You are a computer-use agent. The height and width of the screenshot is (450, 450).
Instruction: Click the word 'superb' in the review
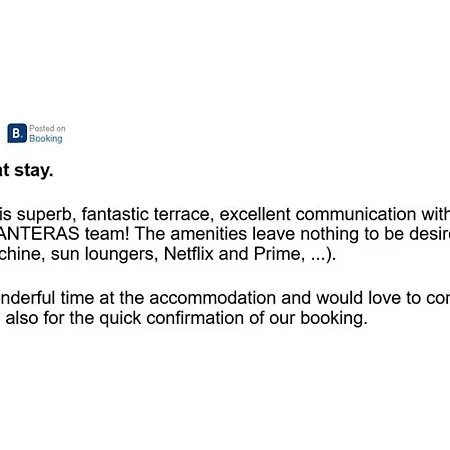[x=47, y=214]
